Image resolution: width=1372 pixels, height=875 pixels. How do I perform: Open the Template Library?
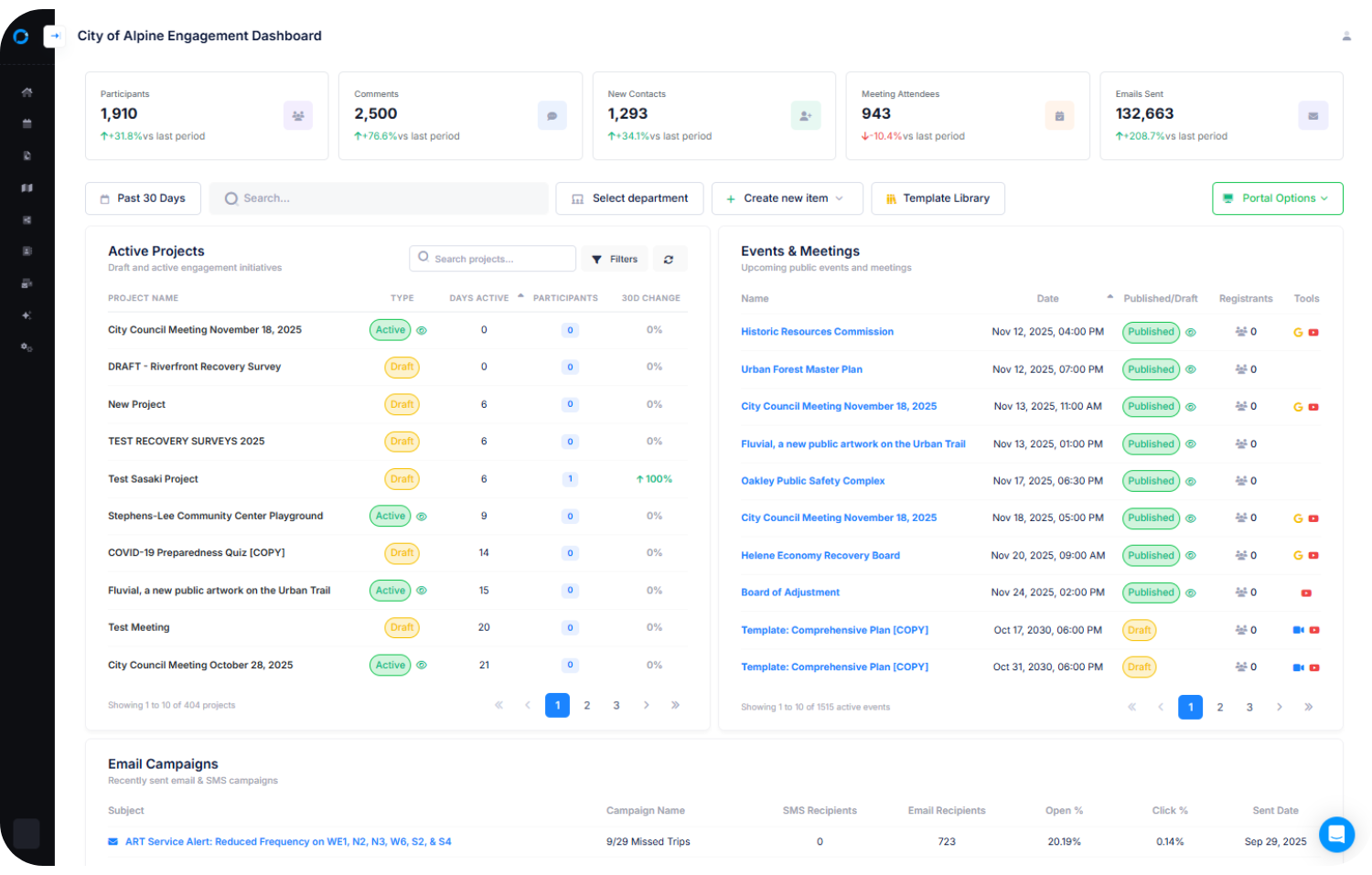coord(938,198)
